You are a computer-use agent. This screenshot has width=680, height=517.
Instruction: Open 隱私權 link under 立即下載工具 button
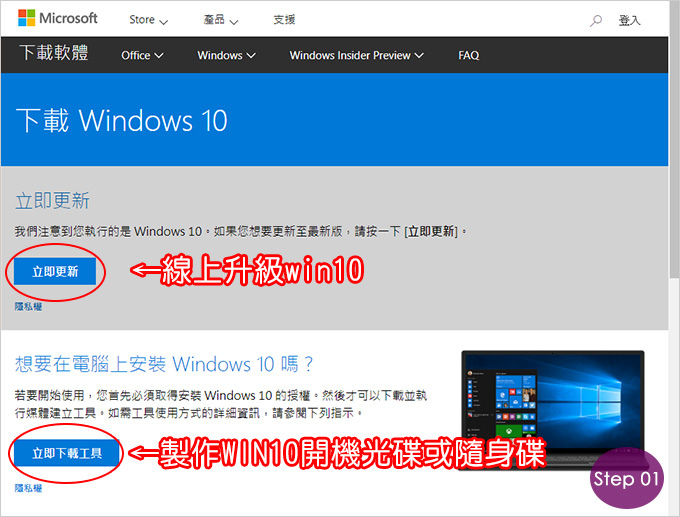coord(28,488)
